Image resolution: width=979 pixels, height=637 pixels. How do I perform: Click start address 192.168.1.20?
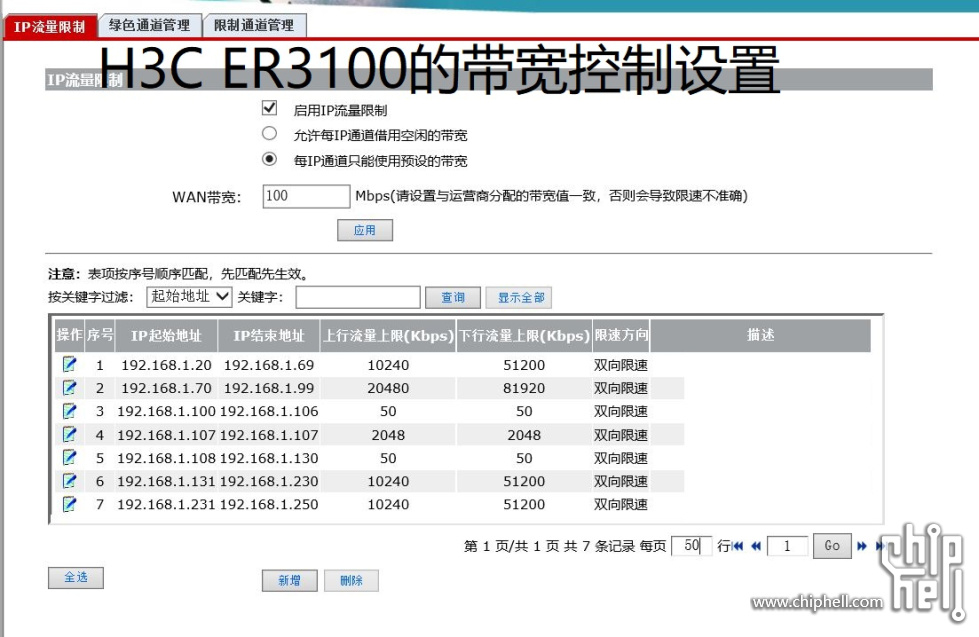[x=166, y=365]
